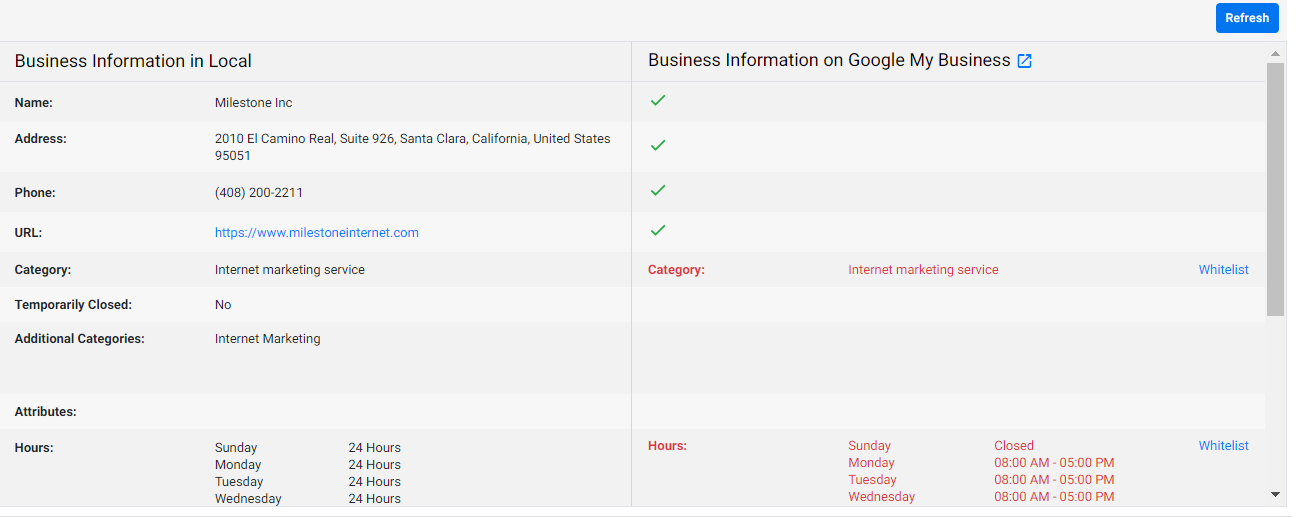Screen dimensions: 1296x518
Task: Click the scrollbar up arrow
Action: click(x=1275, y=53)
